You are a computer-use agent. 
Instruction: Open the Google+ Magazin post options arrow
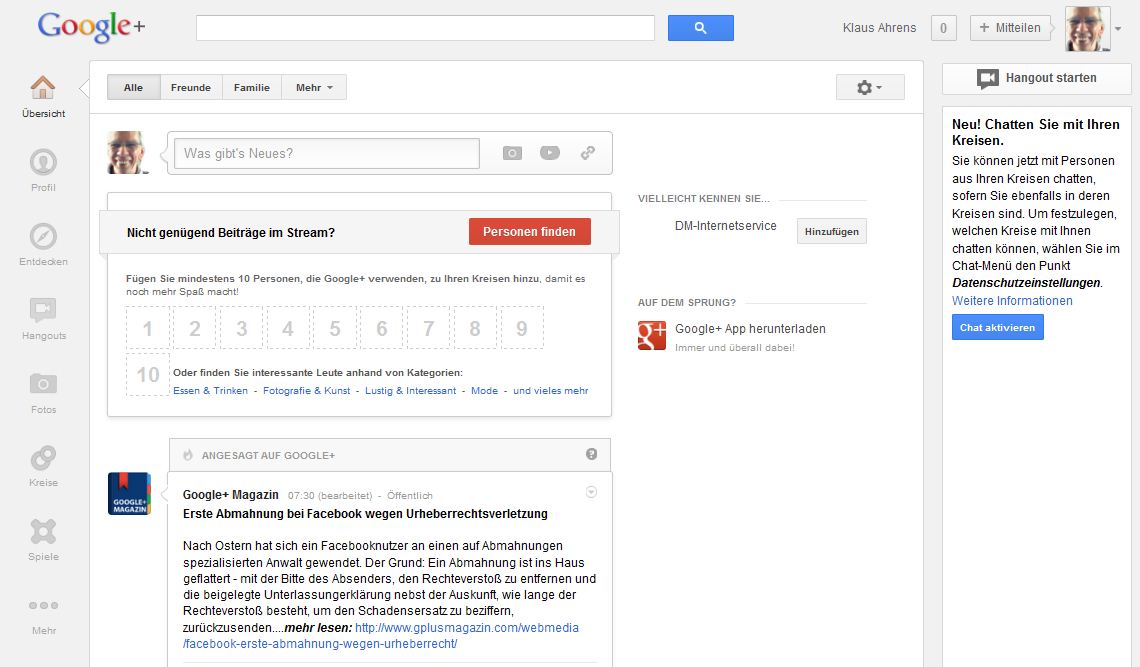point(592,492)
